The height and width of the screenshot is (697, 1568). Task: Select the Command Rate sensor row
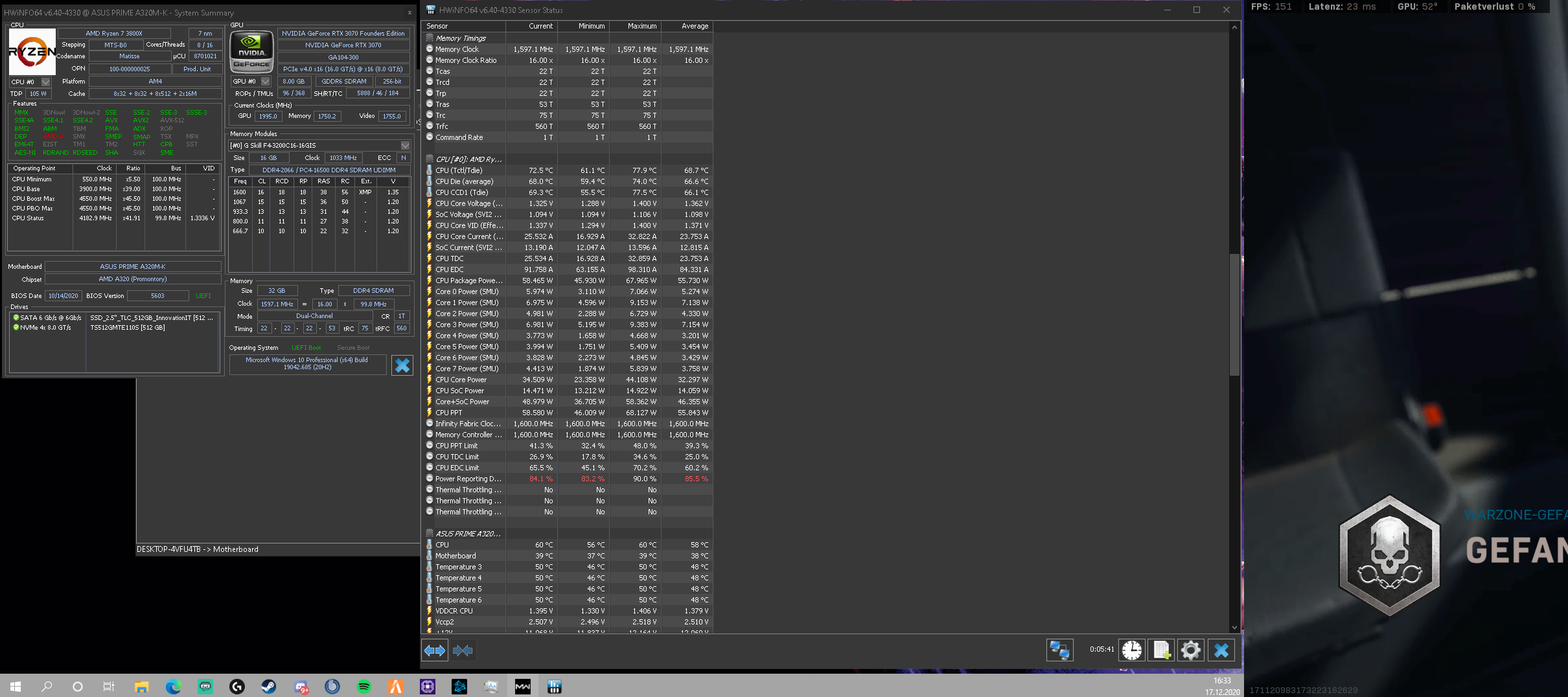pos(567,137)
